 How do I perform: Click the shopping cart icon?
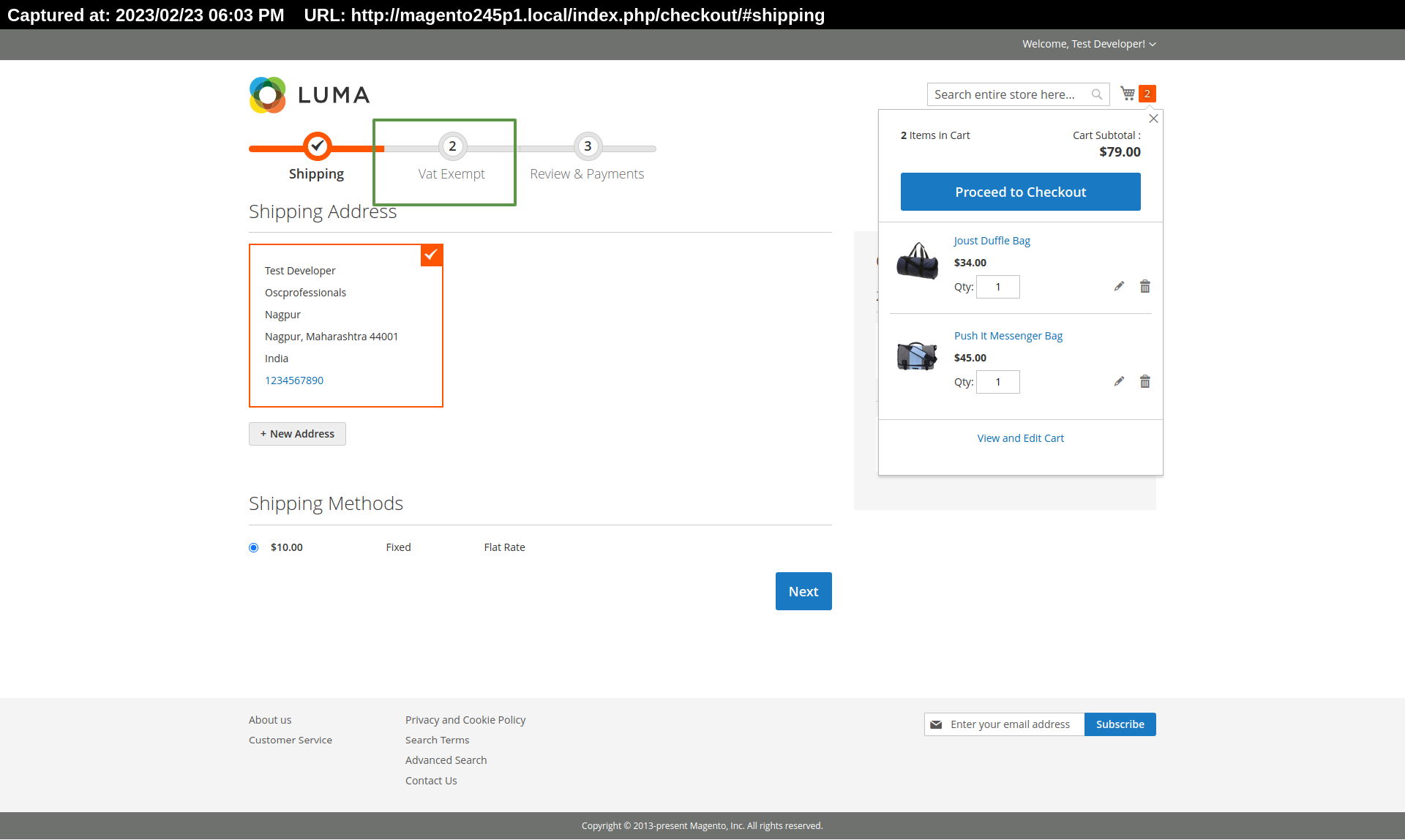1128,94
